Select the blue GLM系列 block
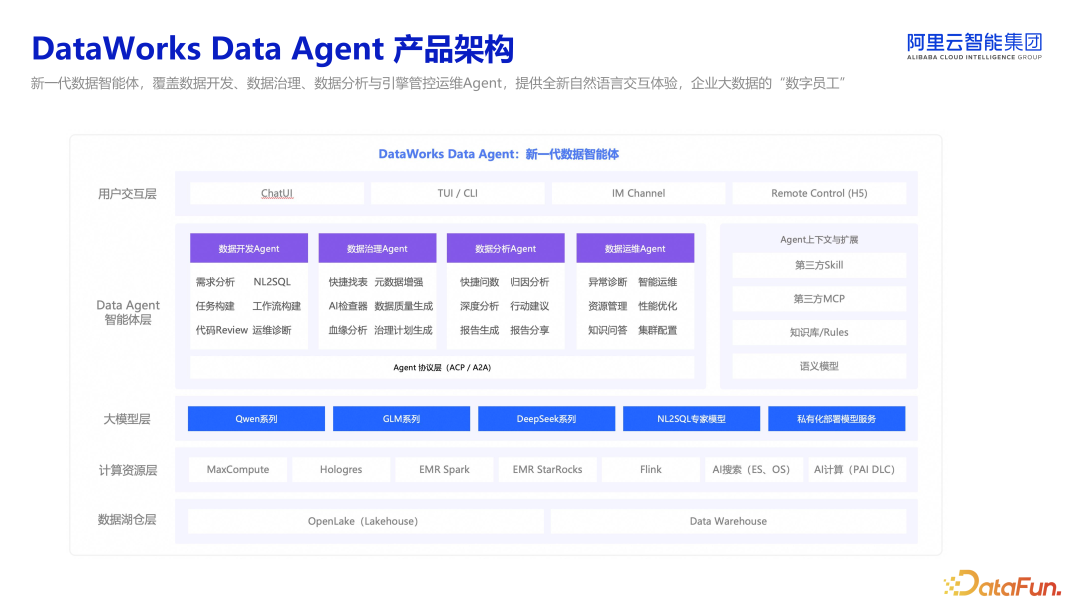This screenshot has width=1080, height=608. (402, 419)
